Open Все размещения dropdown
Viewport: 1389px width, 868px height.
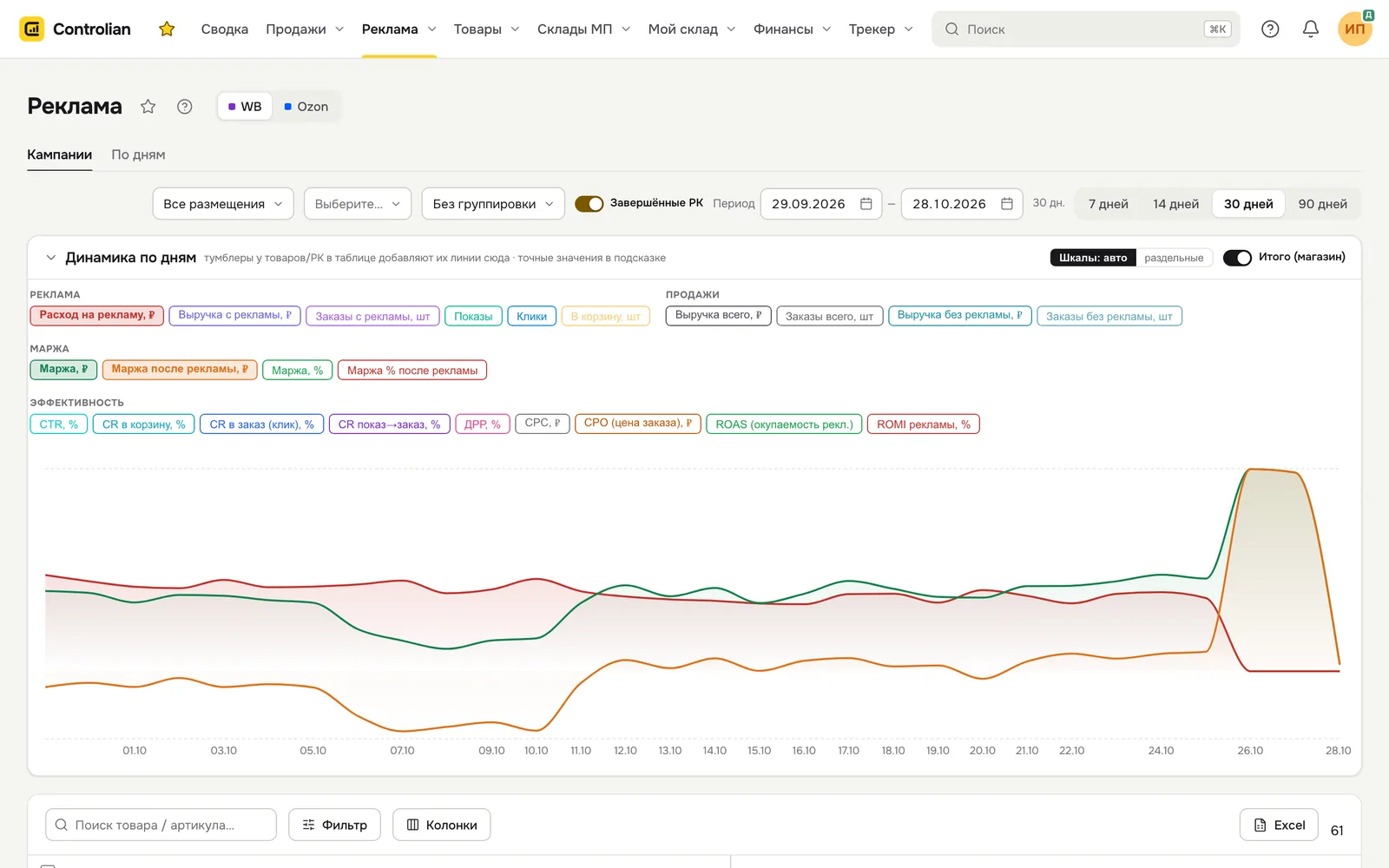223,204
